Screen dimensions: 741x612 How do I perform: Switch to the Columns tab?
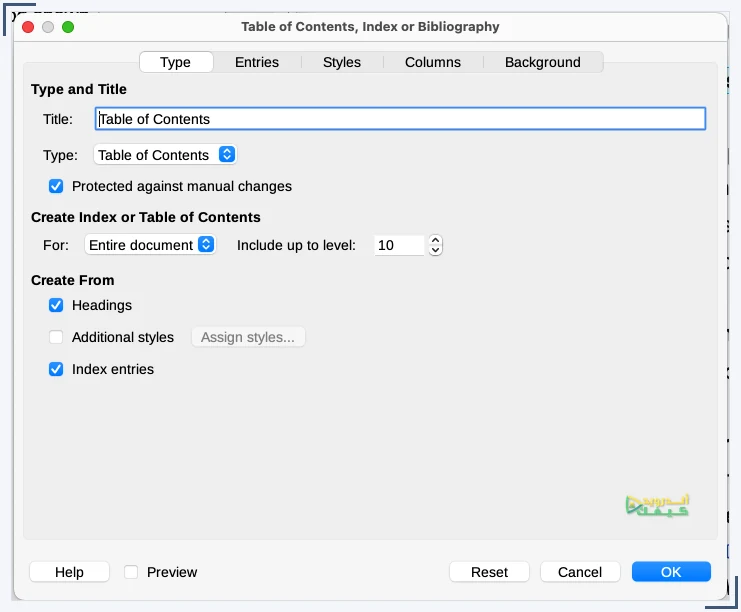point(432,62)
